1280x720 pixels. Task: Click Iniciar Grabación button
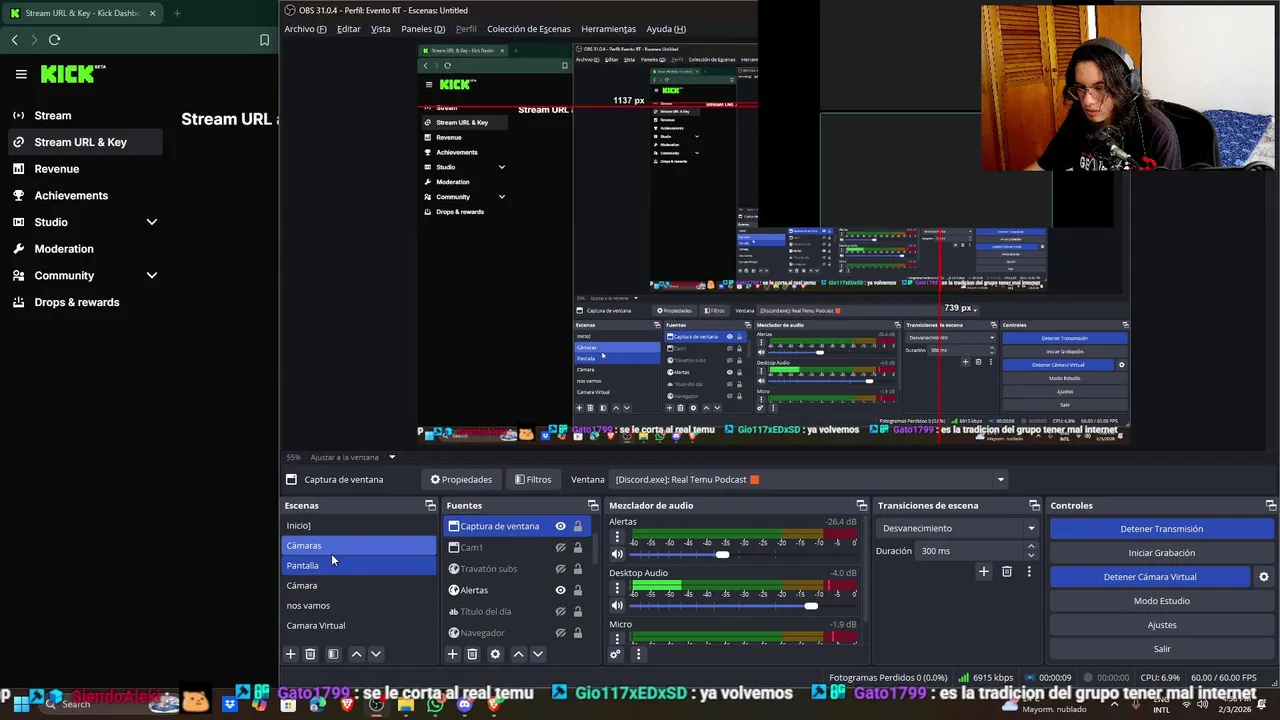(x=1161, y=553)
